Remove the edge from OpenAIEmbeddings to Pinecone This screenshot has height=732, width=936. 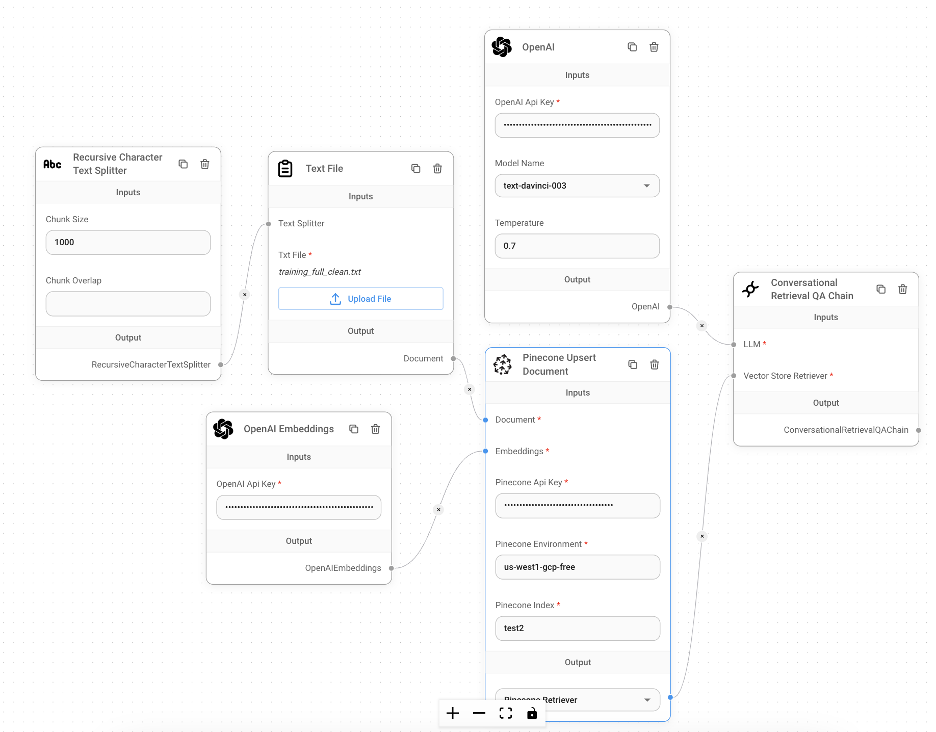(x=439, y=510)
